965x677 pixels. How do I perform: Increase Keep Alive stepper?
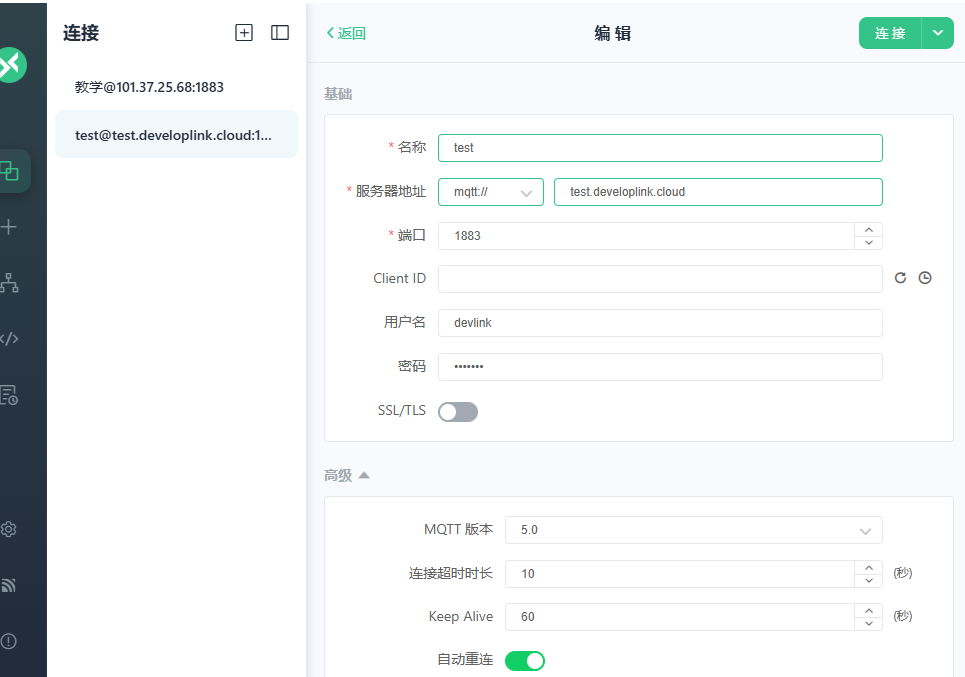click(869, 611)
